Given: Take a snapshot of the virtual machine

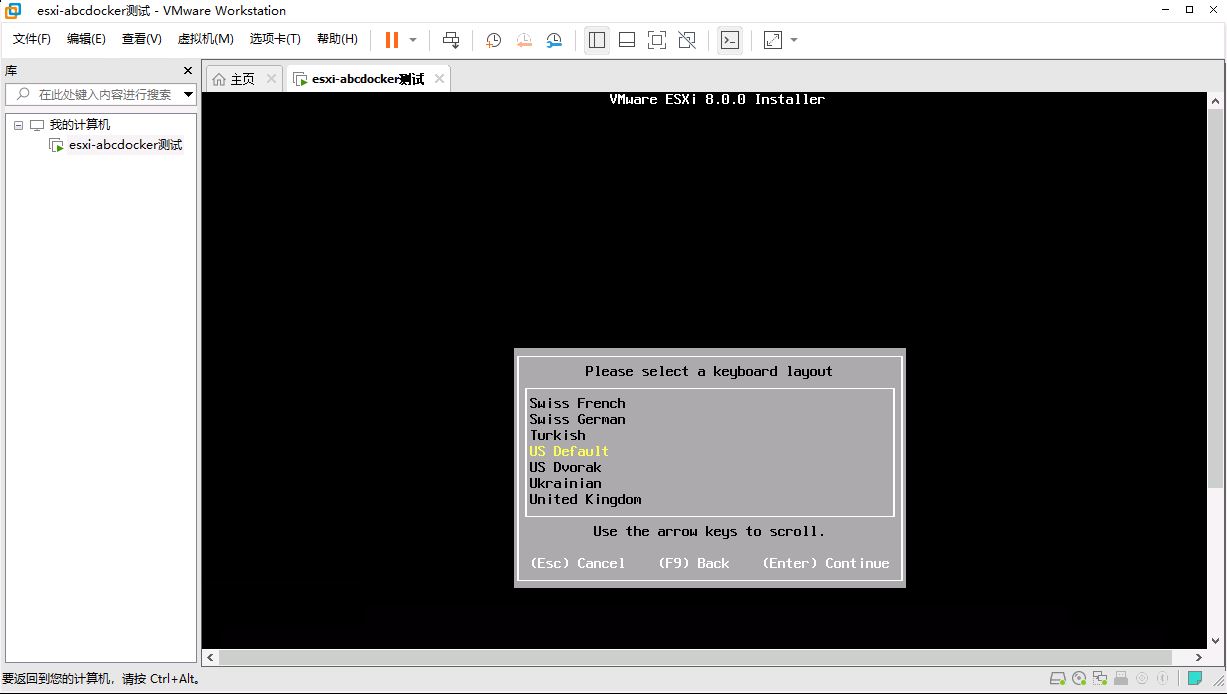Looking at the screenshot, I should (493, 40).
